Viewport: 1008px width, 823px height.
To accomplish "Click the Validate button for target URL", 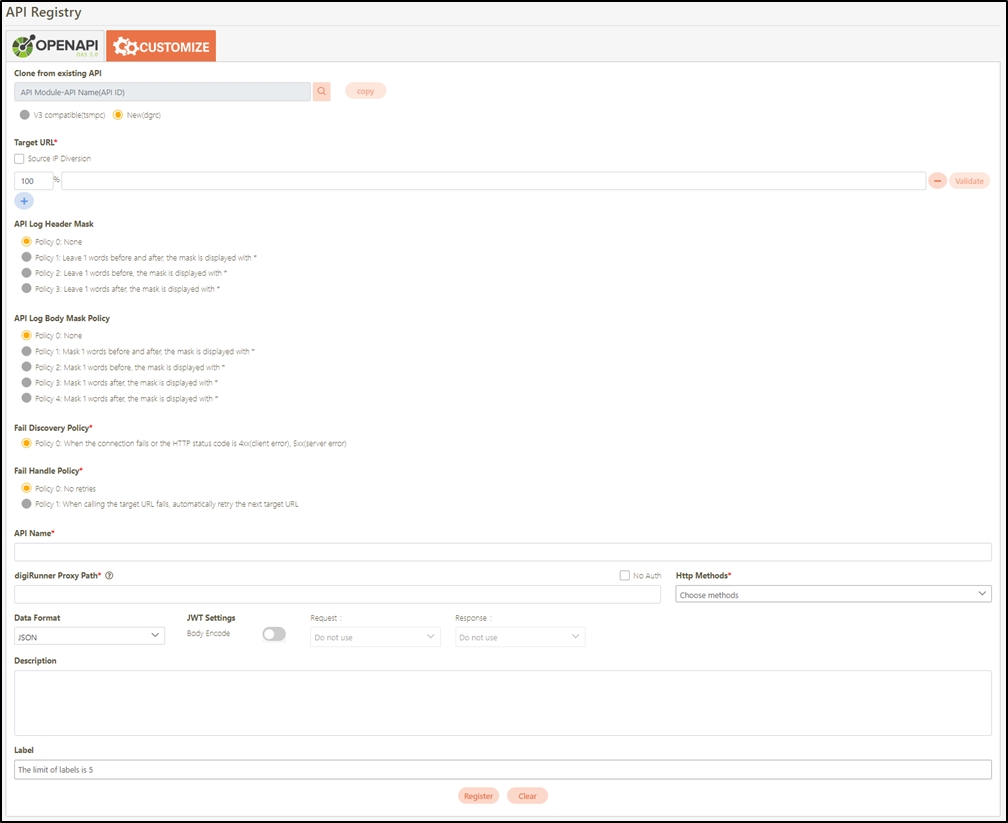I will pos(969,181).
